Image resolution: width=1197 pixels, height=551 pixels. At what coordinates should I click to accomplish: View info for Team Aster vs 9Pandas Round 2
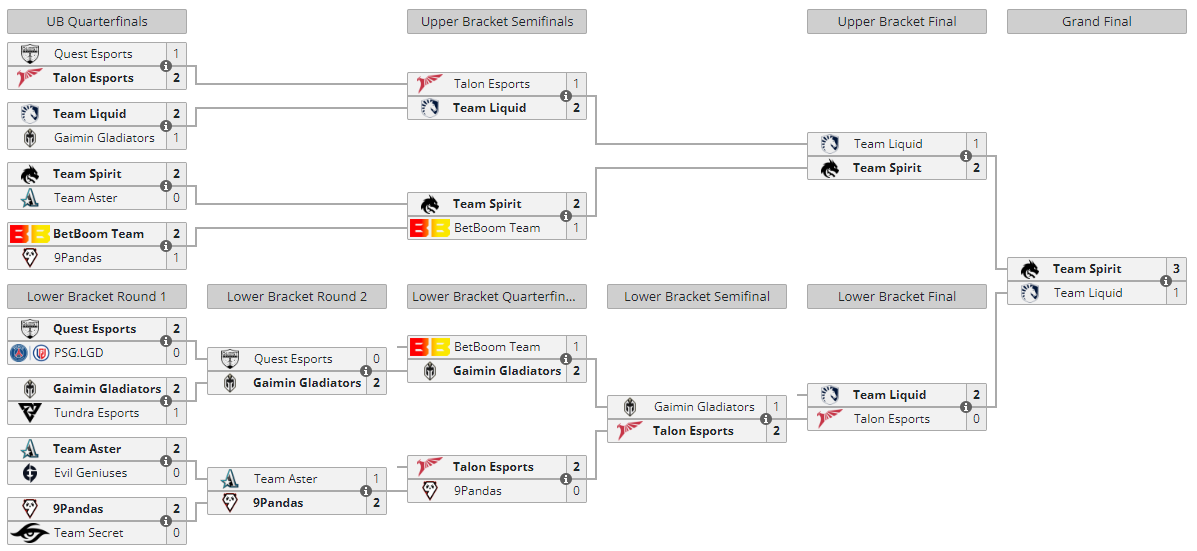click(366, 491)
